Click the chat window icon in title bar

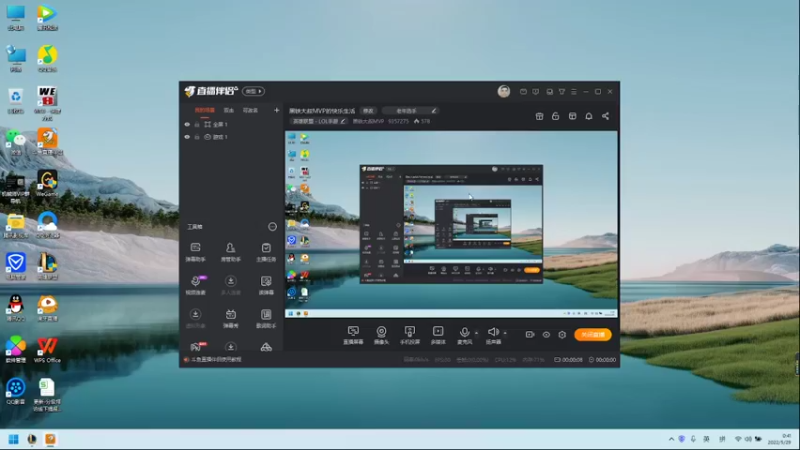point(549,92)
